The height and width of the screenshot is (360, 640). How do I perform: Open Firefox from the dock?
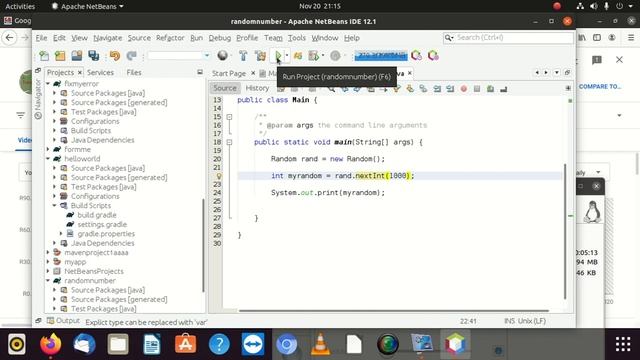pos(51,344)
